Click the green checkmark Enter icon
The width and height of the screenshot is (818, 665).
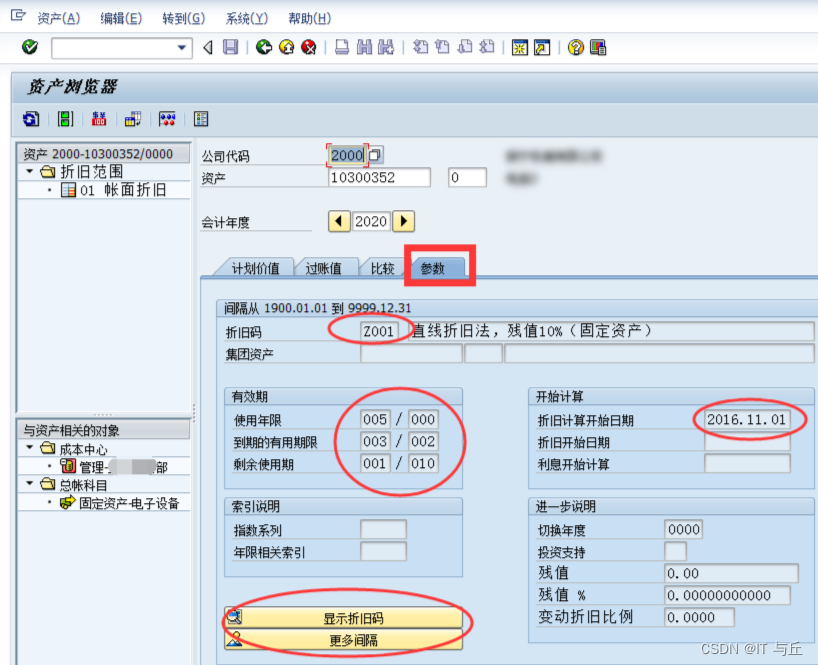(x=30, y=47)
